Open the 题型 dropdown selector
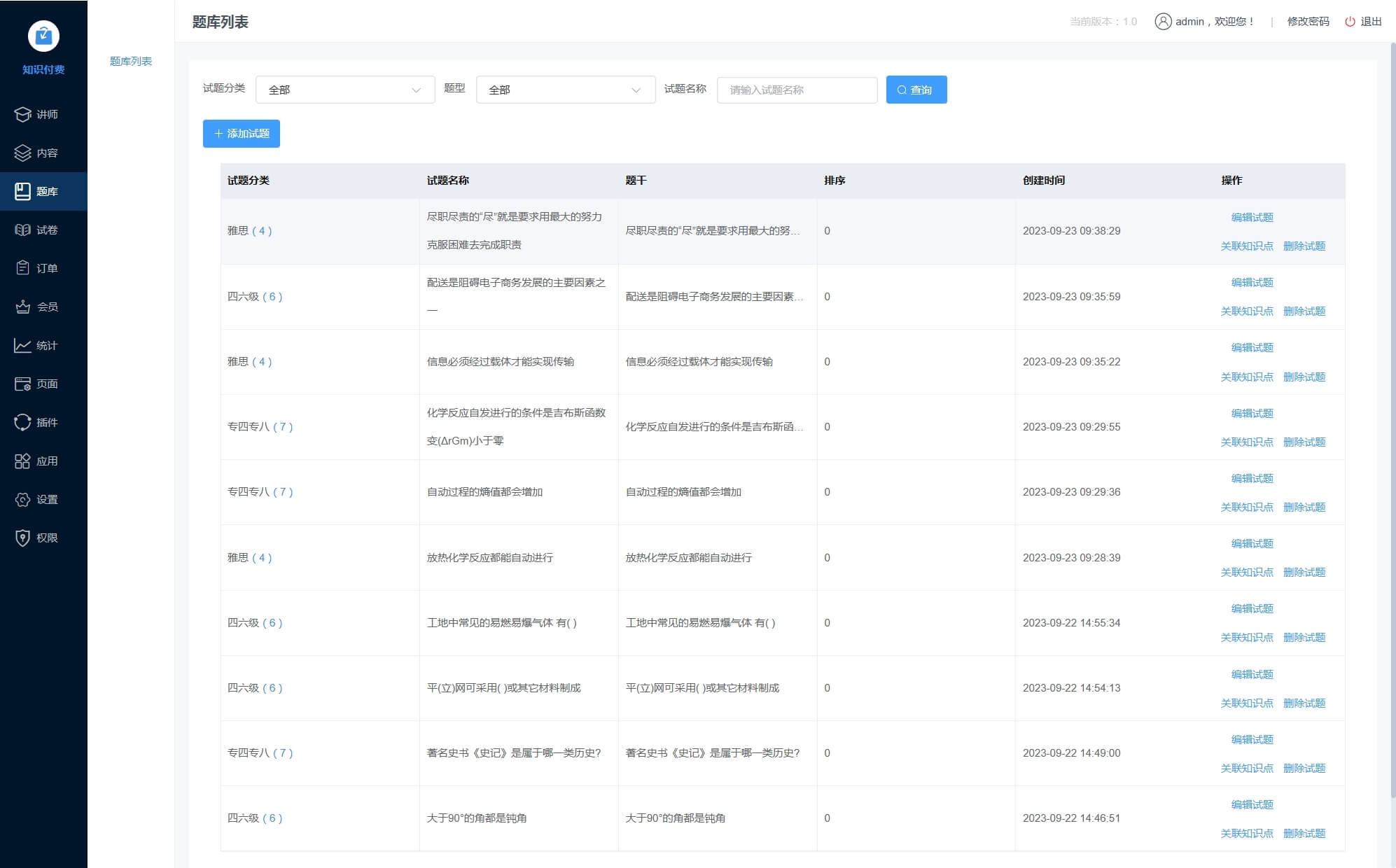This screenshot has width=1396, height=868. tap(565, 90)
